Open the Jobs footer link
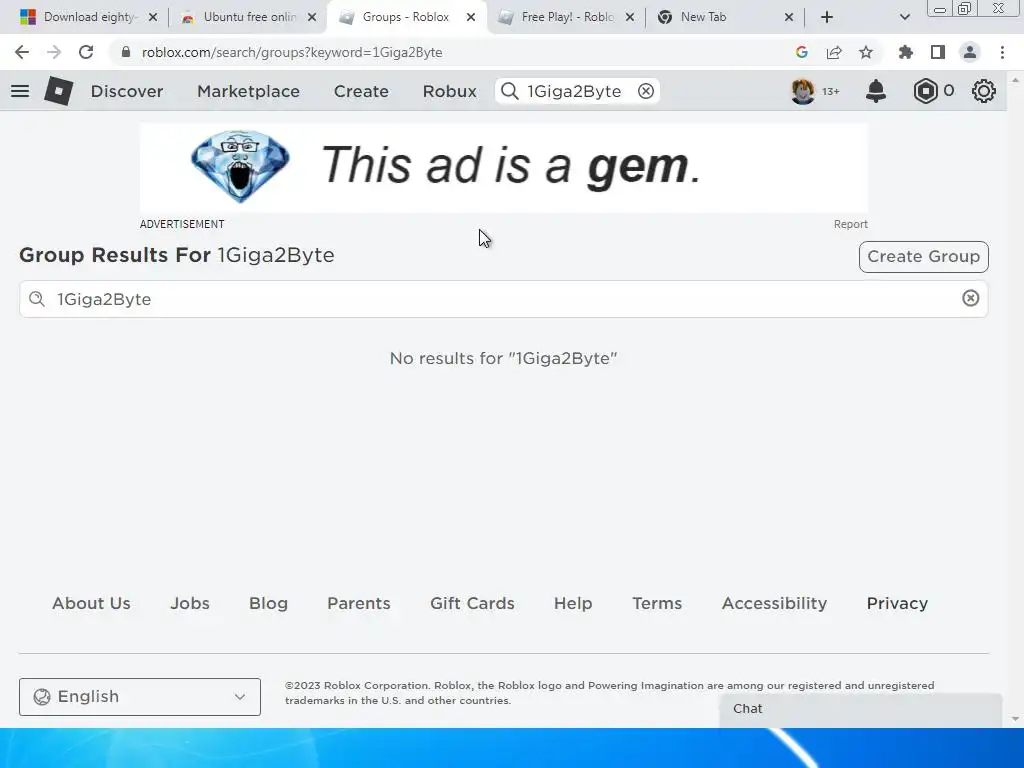Screen dimensions: 1024x768 (190, 603)
